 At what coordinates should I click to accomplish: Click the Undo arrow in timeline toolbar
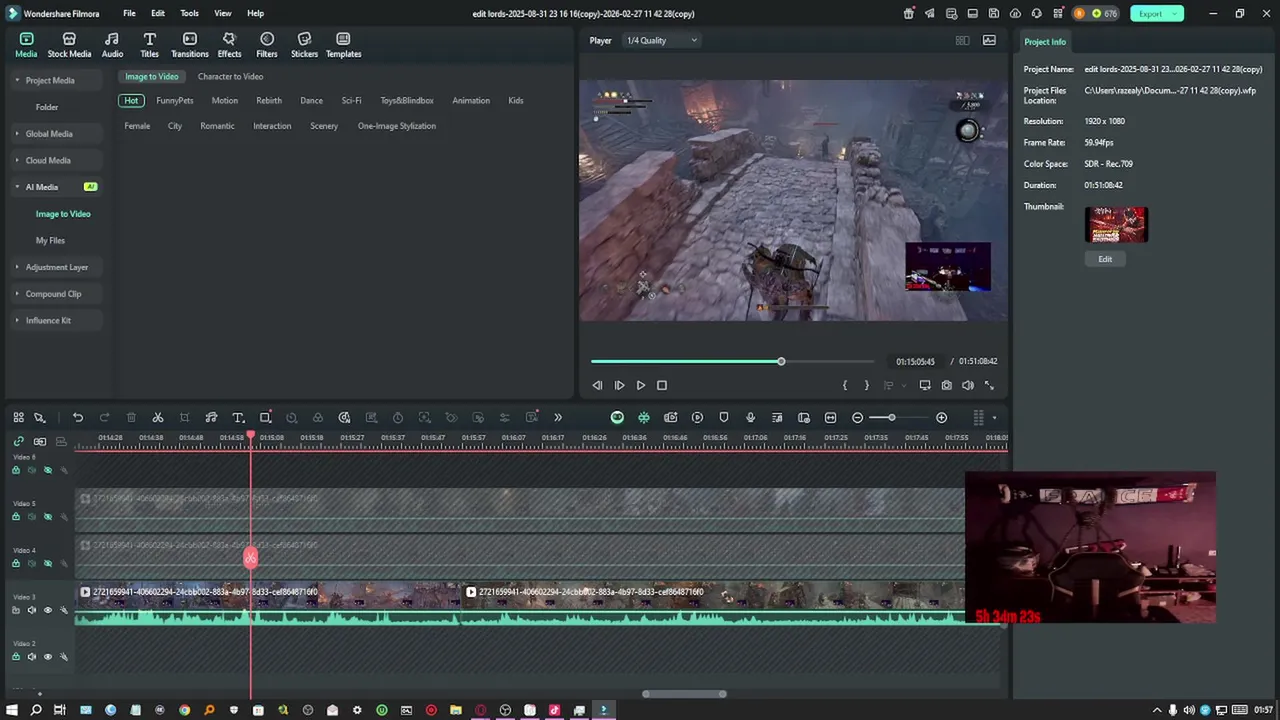(78, 417)
